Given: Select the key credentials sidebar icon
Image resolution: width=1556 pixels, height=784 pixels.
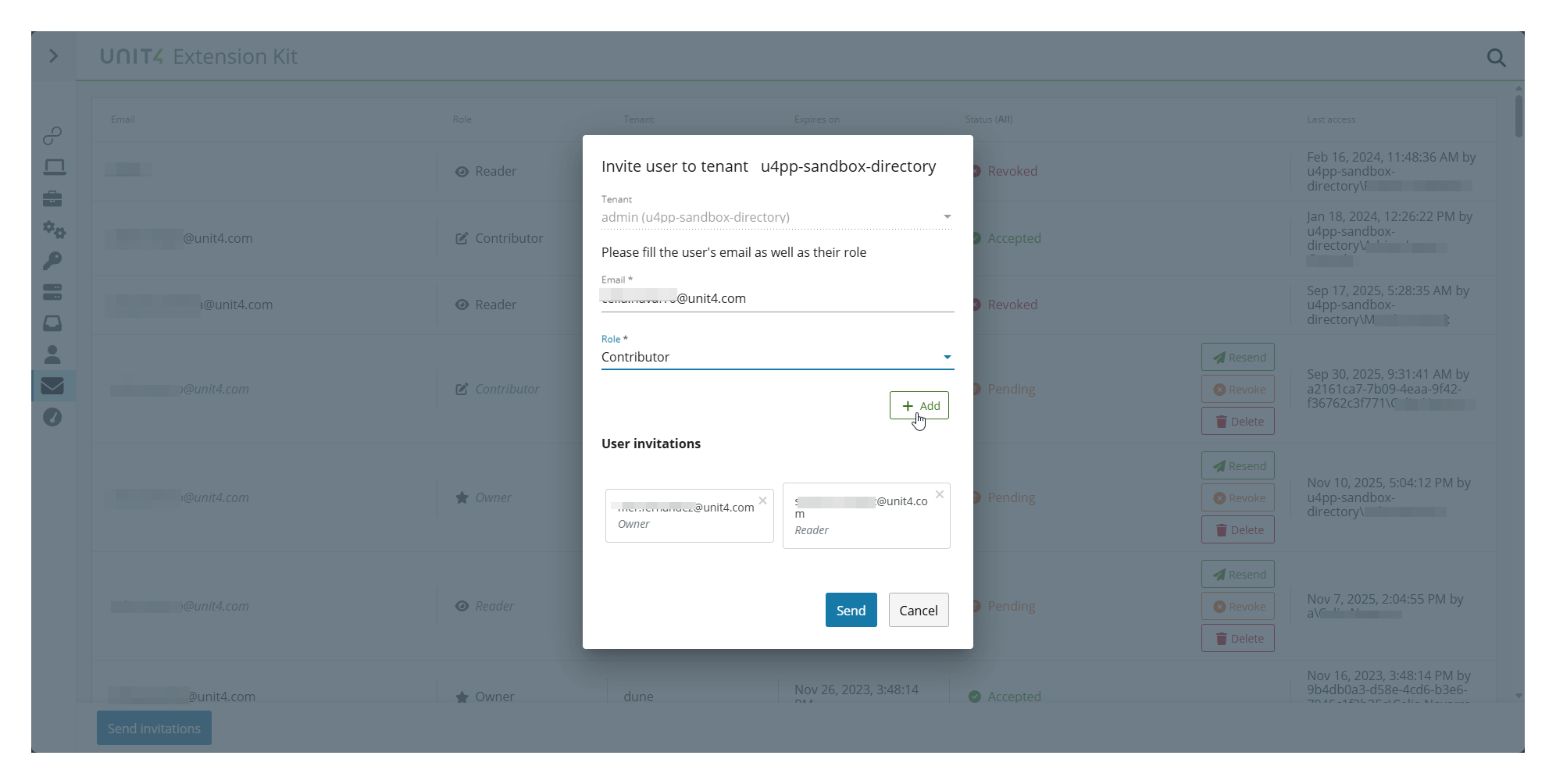Looking at the screenshot, I should click(53, 261).
